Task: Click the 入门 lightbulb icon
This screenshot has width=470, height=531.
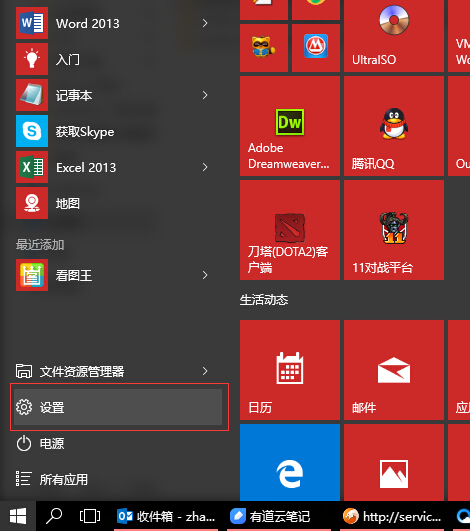Action: [x=32, y=59]
